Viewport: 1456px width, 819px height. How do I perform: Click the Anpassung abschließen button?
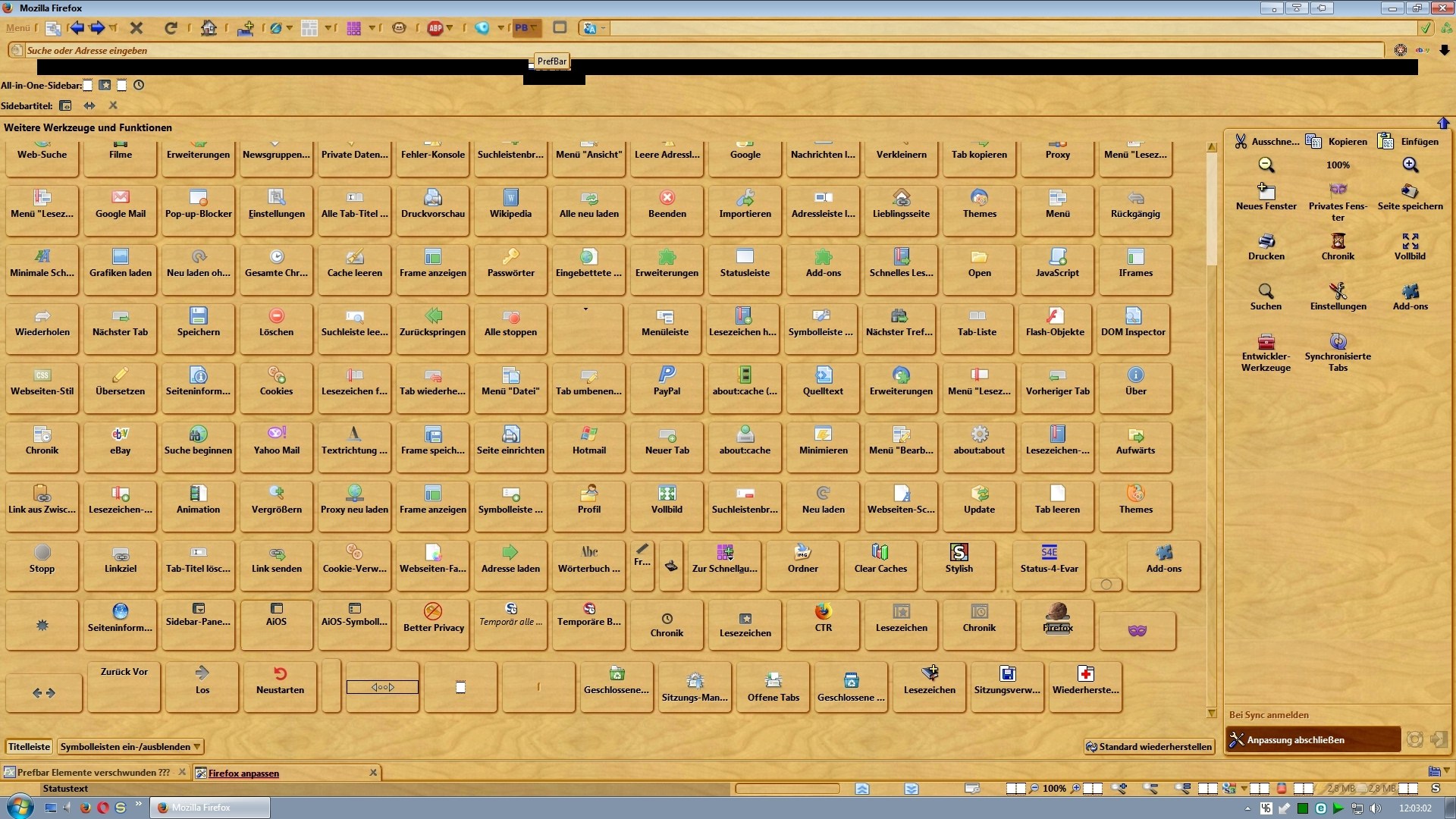[1312, 740]
